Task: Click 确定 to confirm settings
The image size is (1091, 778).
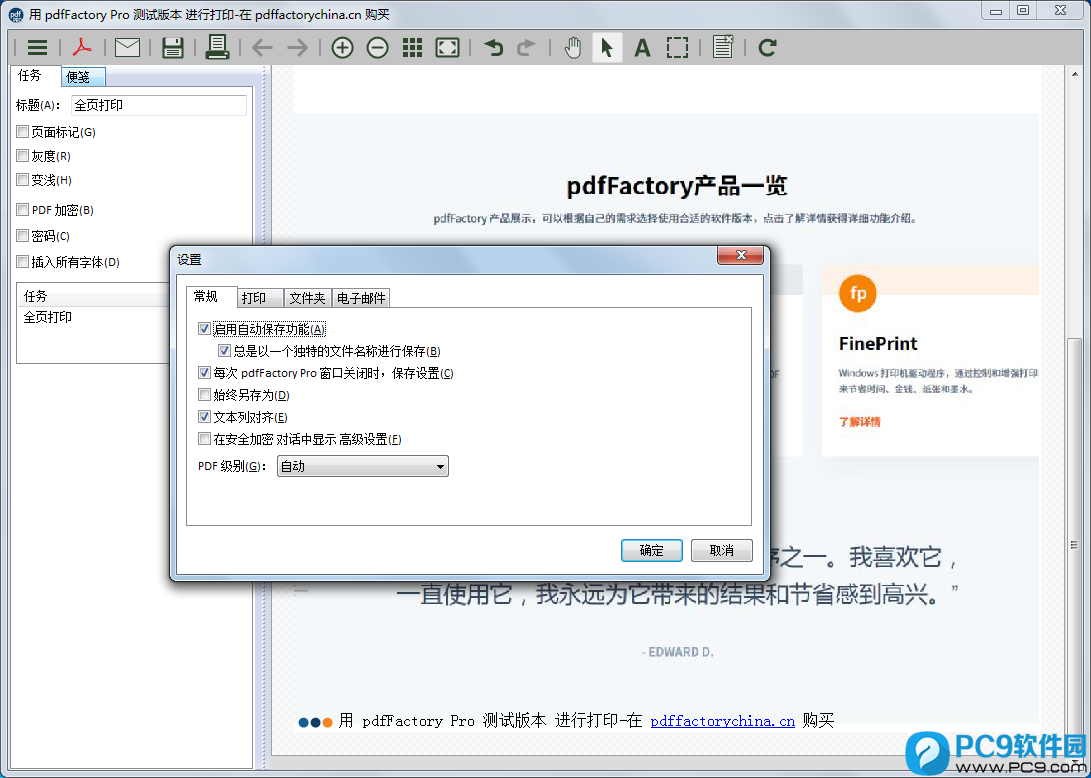Action: tap(652, 550)
